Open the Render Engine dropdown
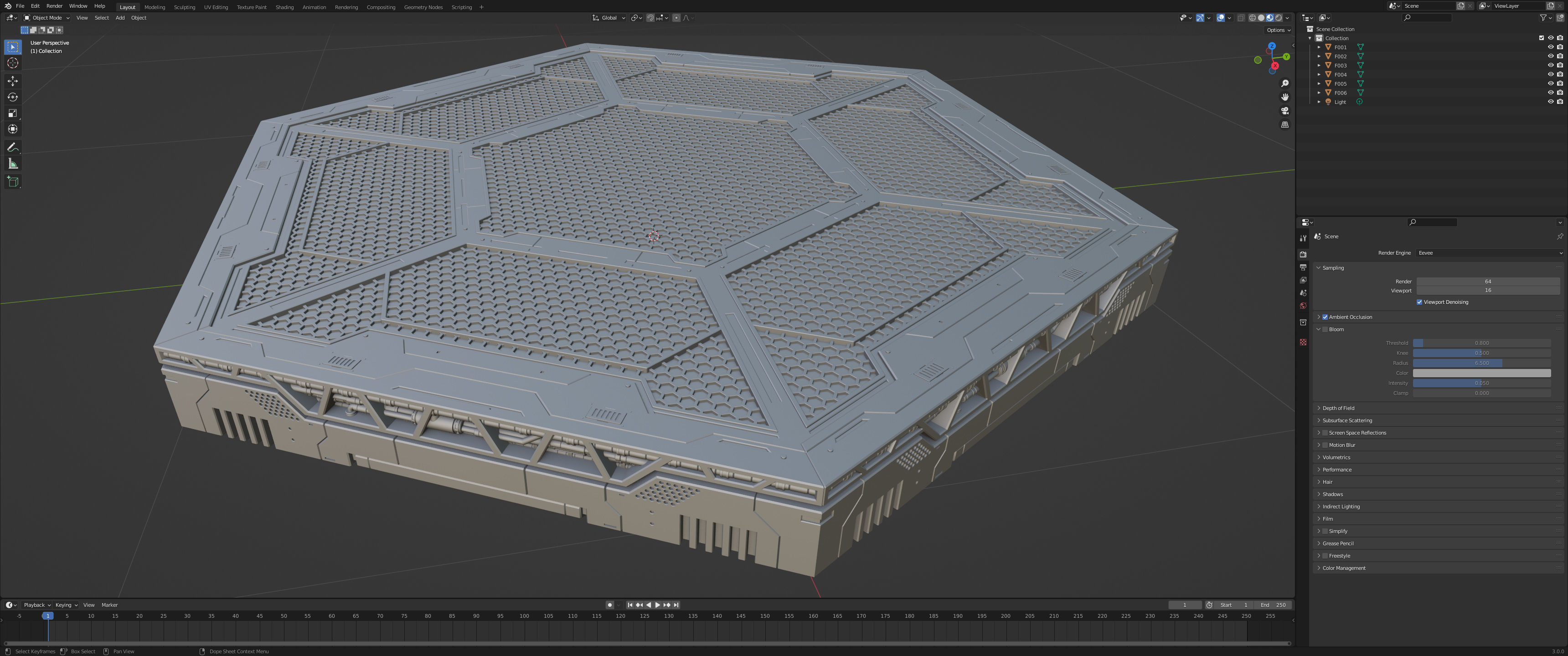Image resolution: width=1568 pixels, height=656 pixels. coord(1488,252)
